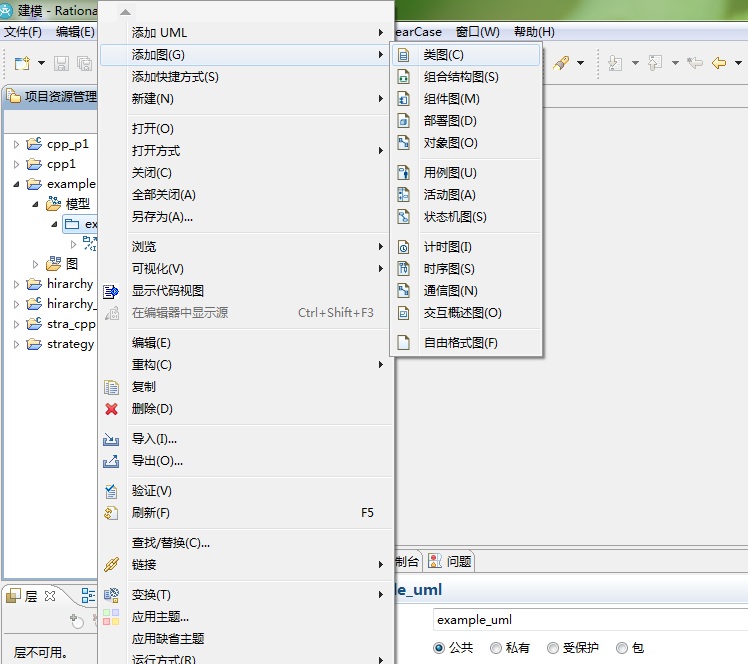Click the copy icon beside 复制
This screenshot has width=748, height=664.
(112, 387)
